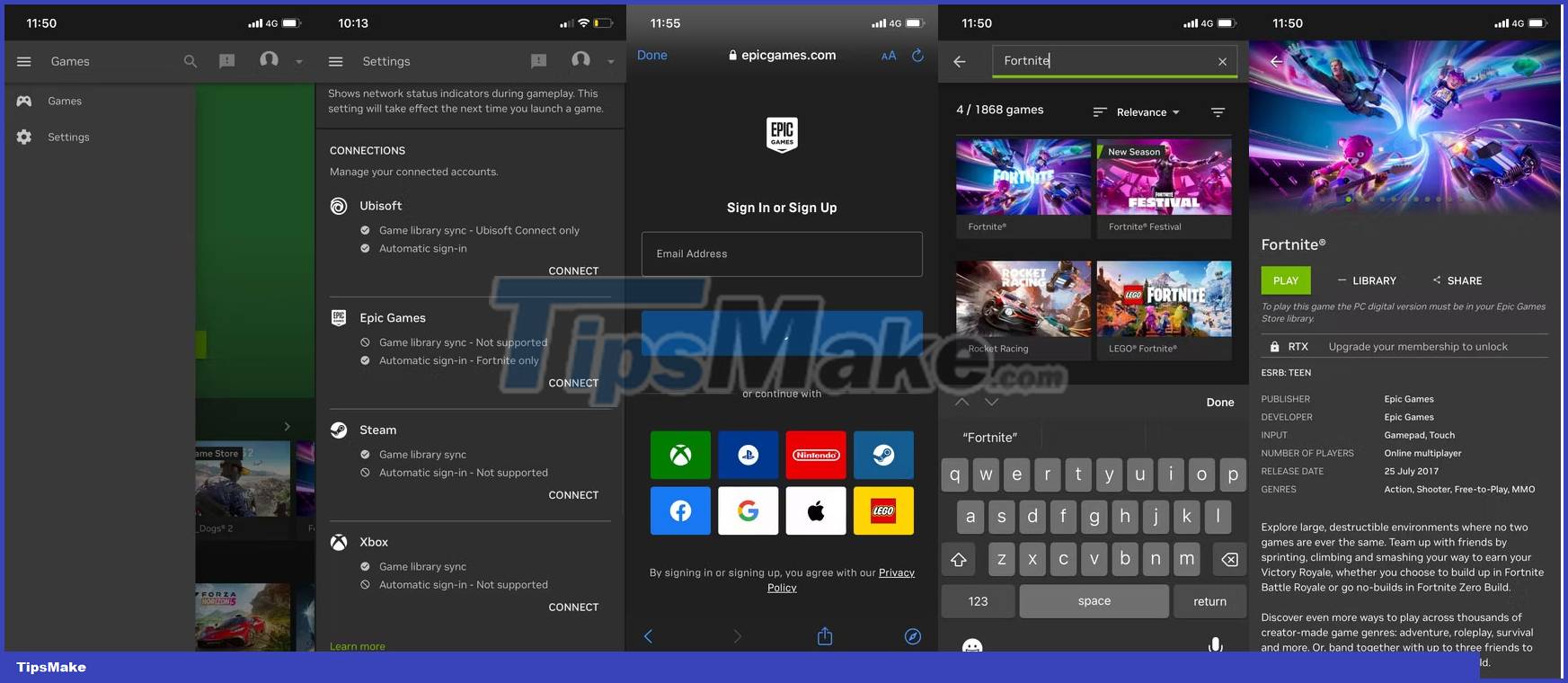The height and width of the screenshot is (683, 1568).
Task: Choose "Fortnite" keyboard suggestion
Action: point(990,438)
